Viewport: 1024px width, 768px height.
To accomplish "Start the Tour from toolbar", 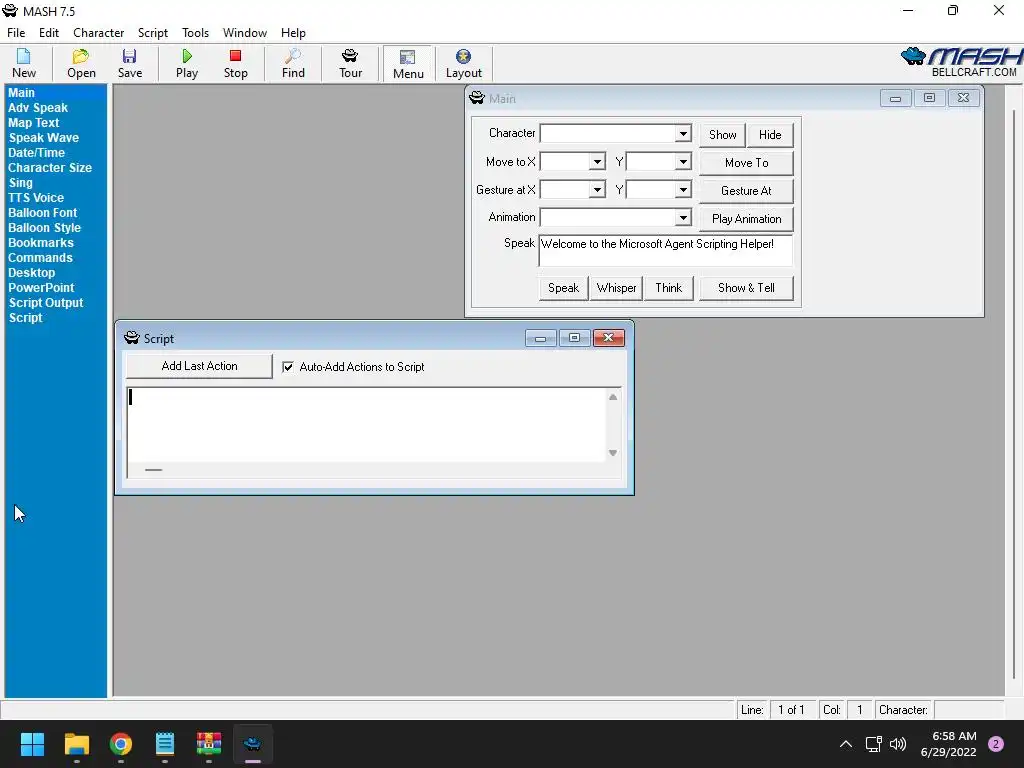I will 350,63.
